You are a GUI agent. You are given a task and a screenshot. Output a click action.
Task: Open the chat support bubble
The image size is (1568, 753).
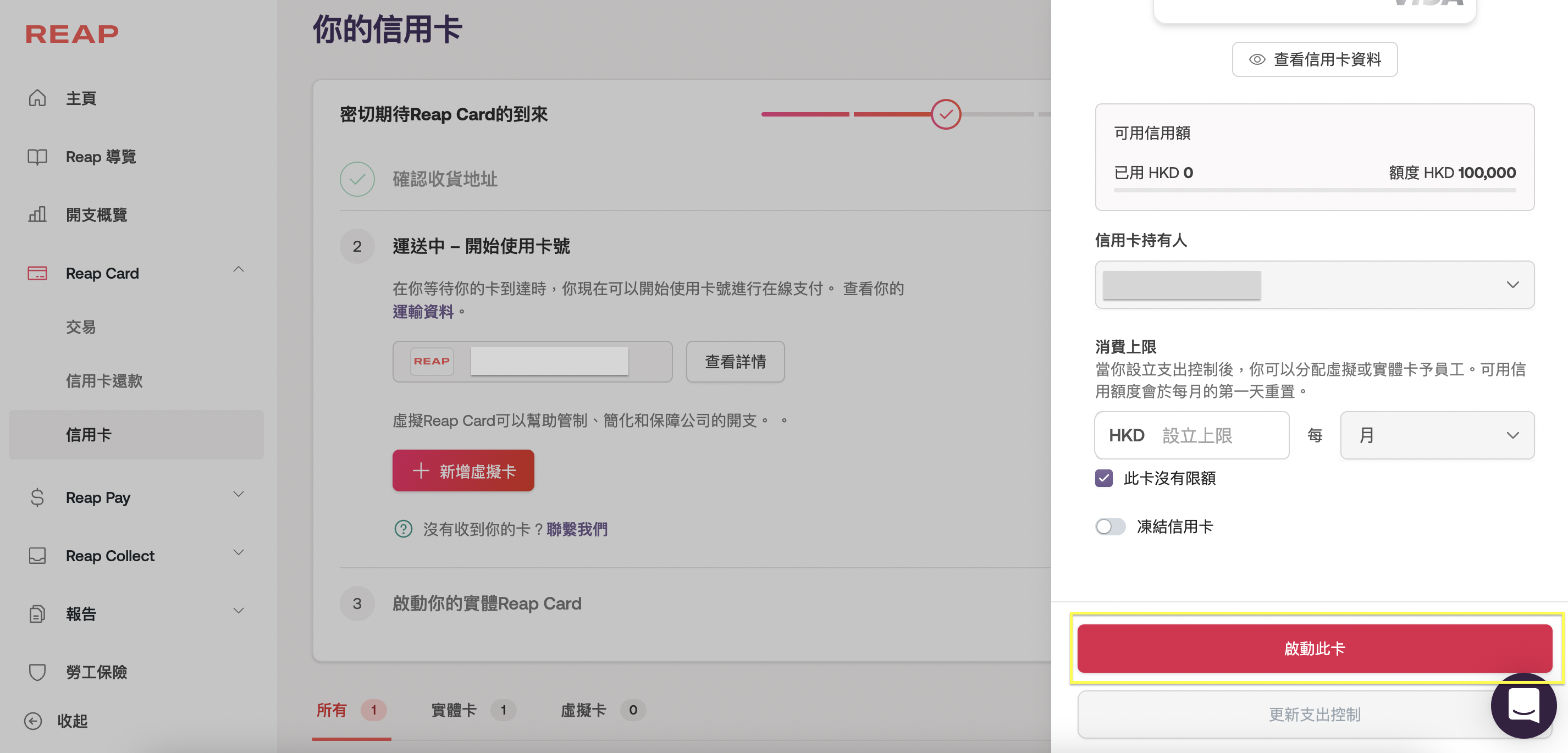pyautogui.click(x=1523, y=706)
